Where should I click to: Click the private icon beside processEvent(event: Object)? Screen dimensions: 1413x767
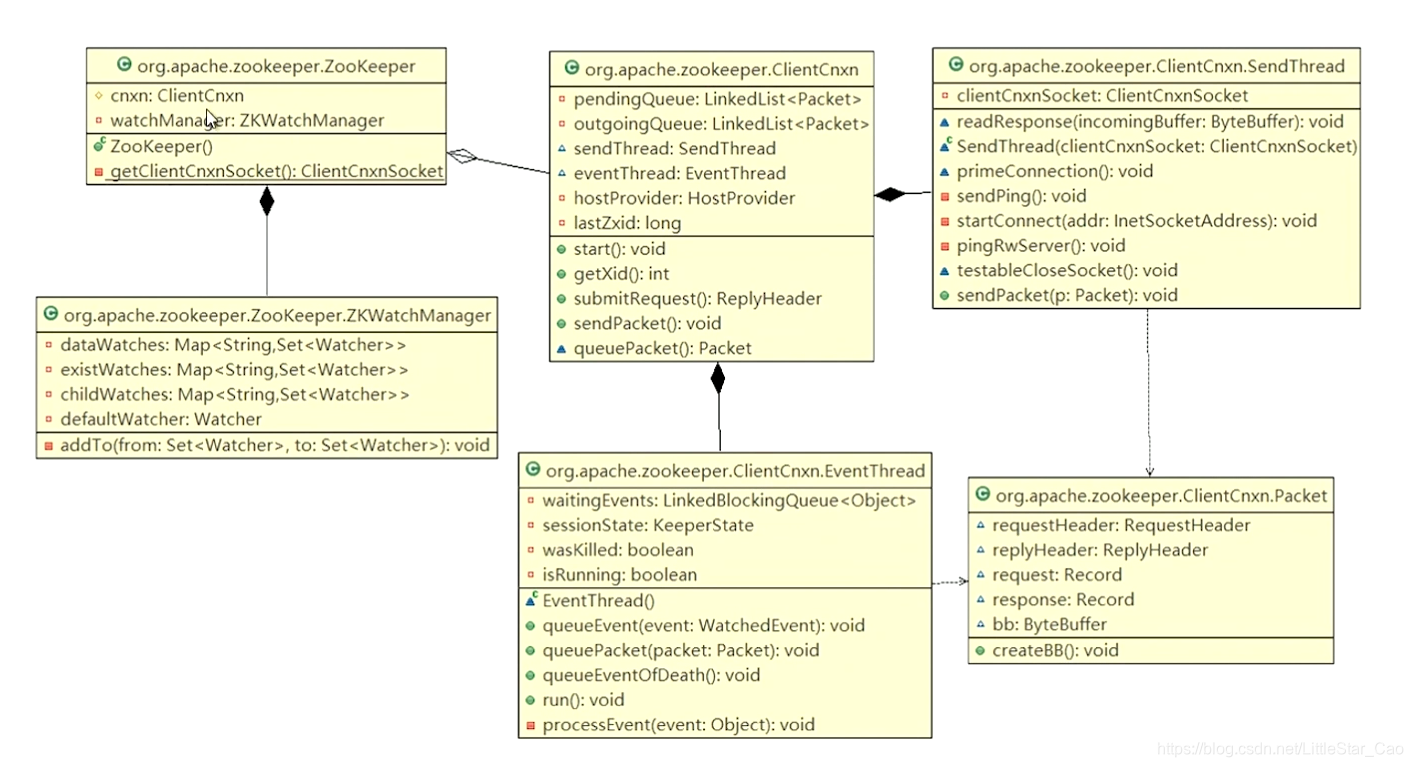point(531,725)
